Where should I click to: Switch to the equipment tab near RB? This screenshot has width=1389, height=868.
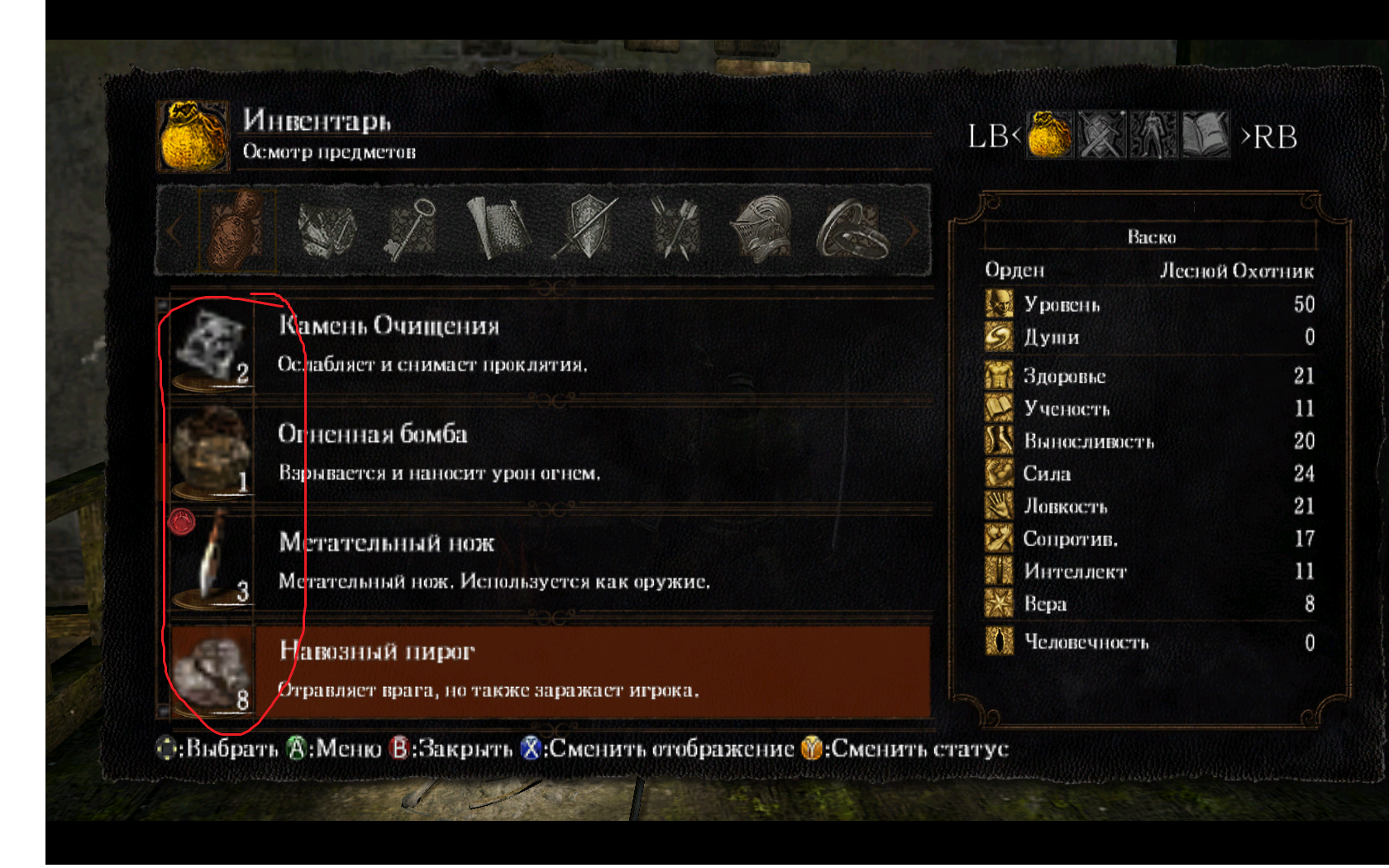[x=1101, y=135]
